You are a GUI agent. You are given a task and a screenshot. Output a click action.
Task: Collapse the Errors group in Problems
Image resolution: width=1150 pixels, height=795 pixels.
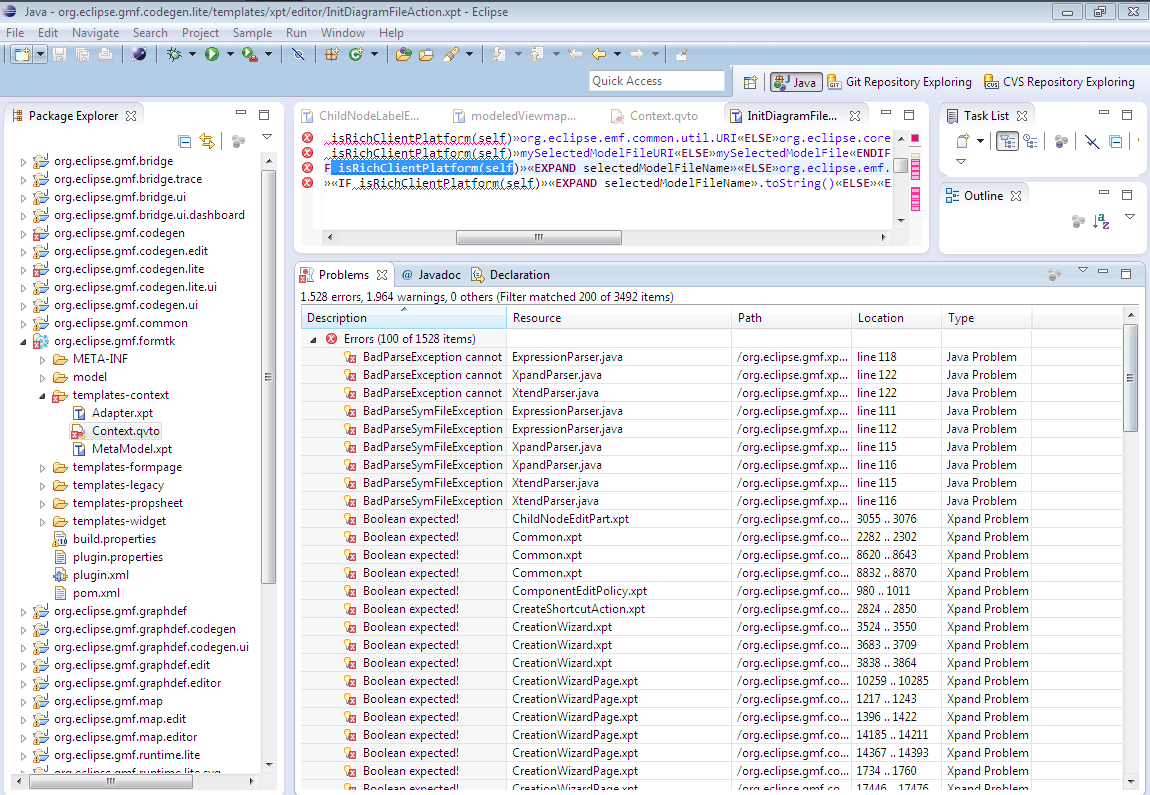click(x=313, y=340)
